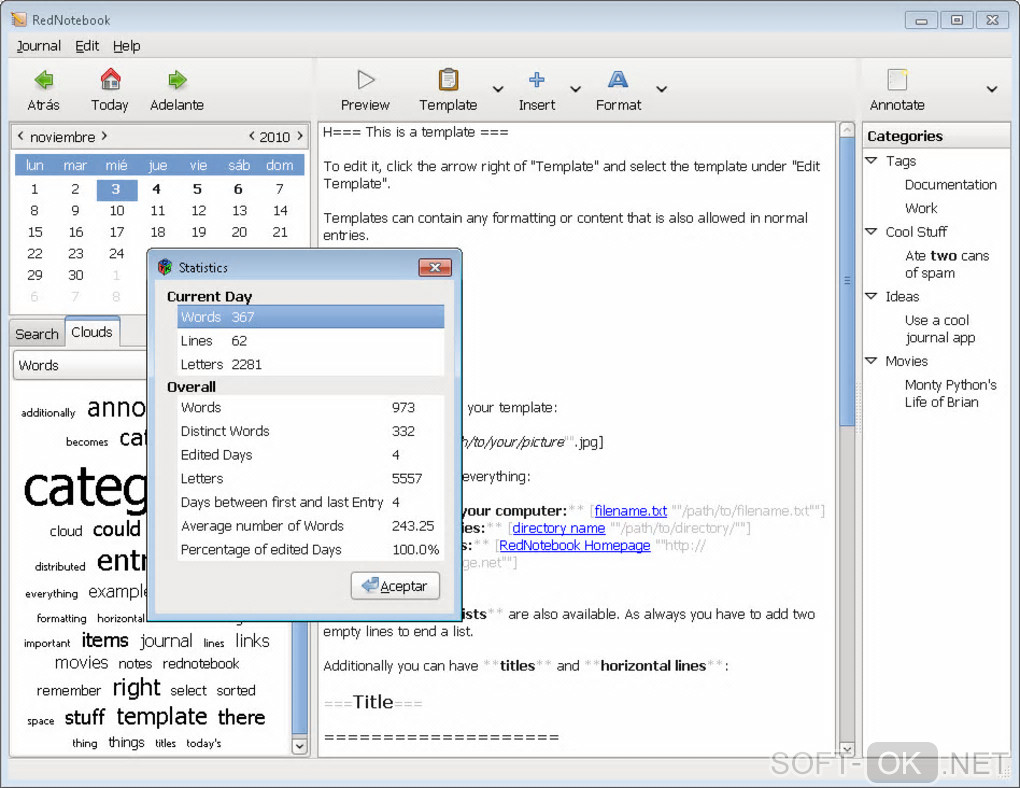This screenshot has width=1020, height=788.
Task: Click the Template clipboard icon
Action: click(448, 79)
